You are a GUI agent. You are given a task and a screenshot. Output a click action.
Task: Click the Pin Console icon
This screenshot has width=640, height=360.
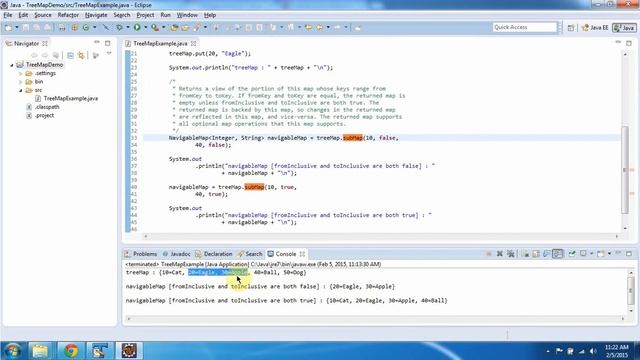click(572, 254)
